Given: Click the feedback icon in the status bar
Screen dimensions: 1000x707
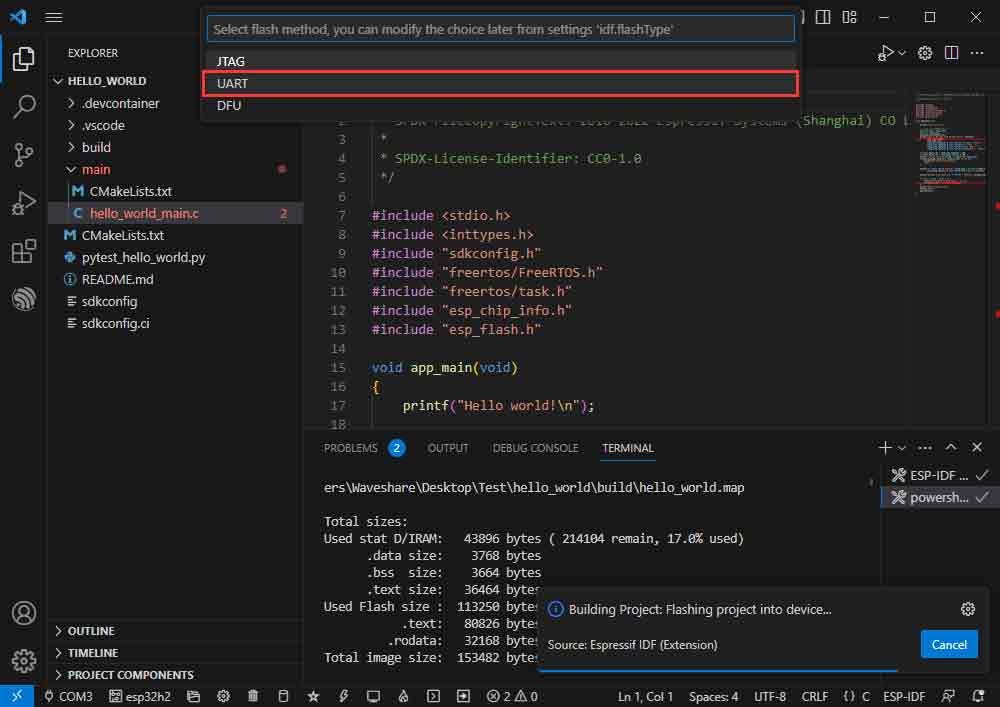Looking at the screenshot, I should (x=948, y=696).
